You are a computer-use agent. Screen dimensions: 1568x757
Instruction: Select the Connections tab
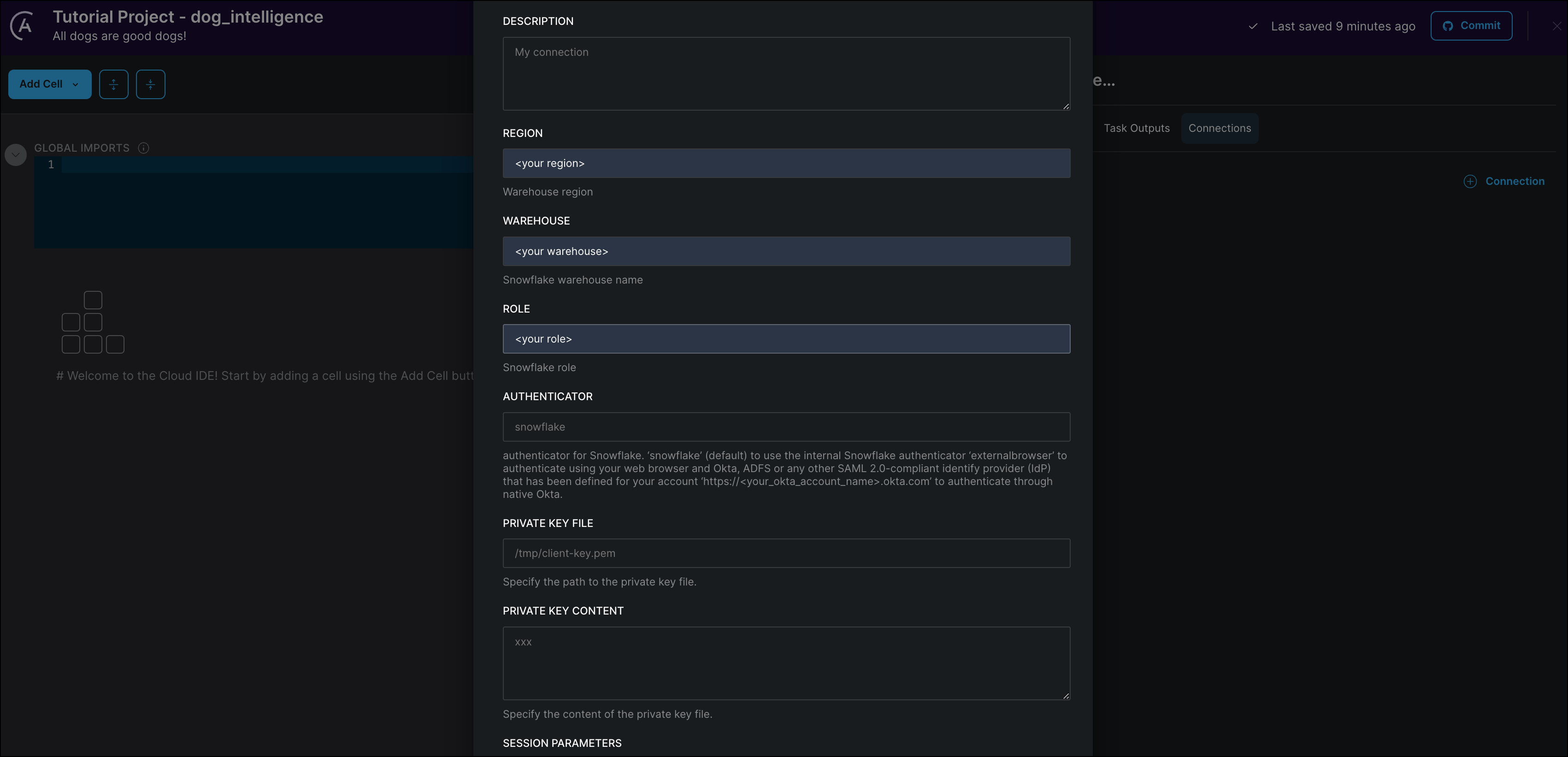pyautogui.click(x=1219, y=128)
